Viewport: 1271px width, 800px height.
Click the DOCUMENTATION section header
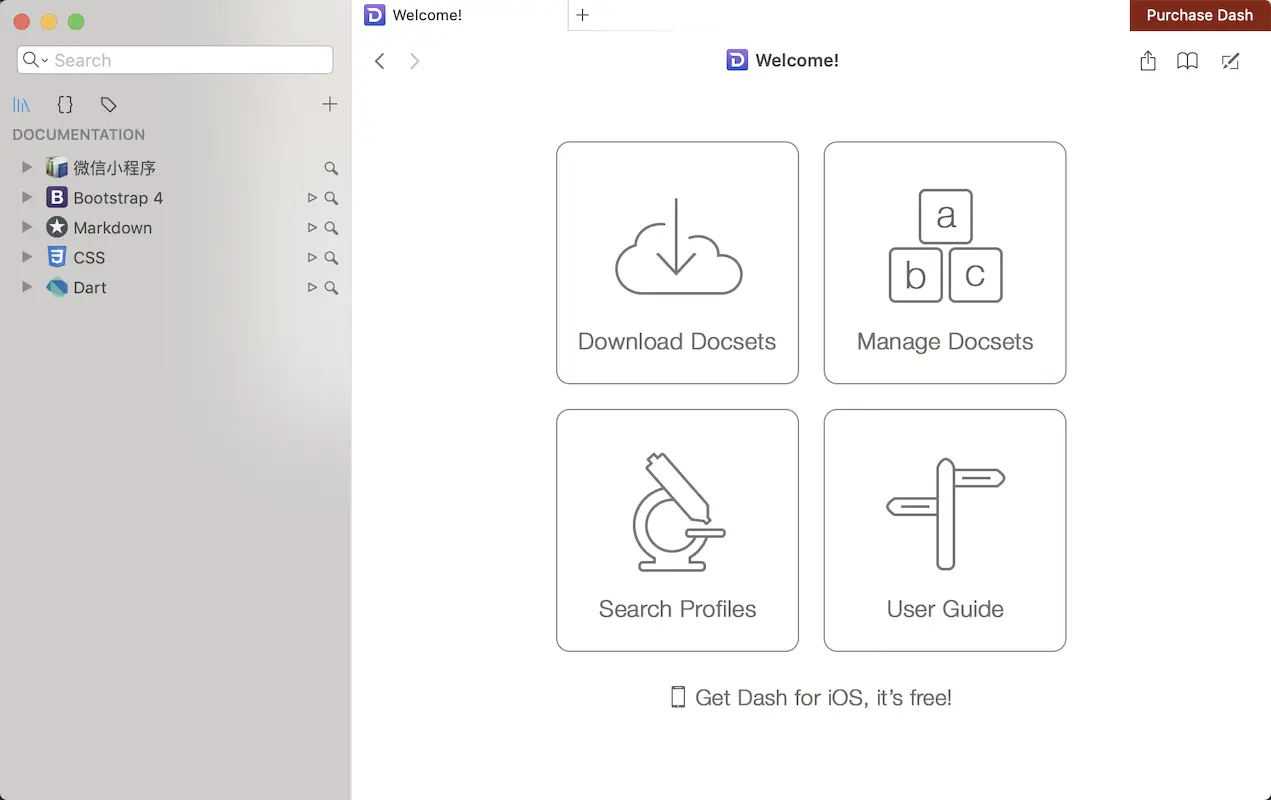point(79,134)
